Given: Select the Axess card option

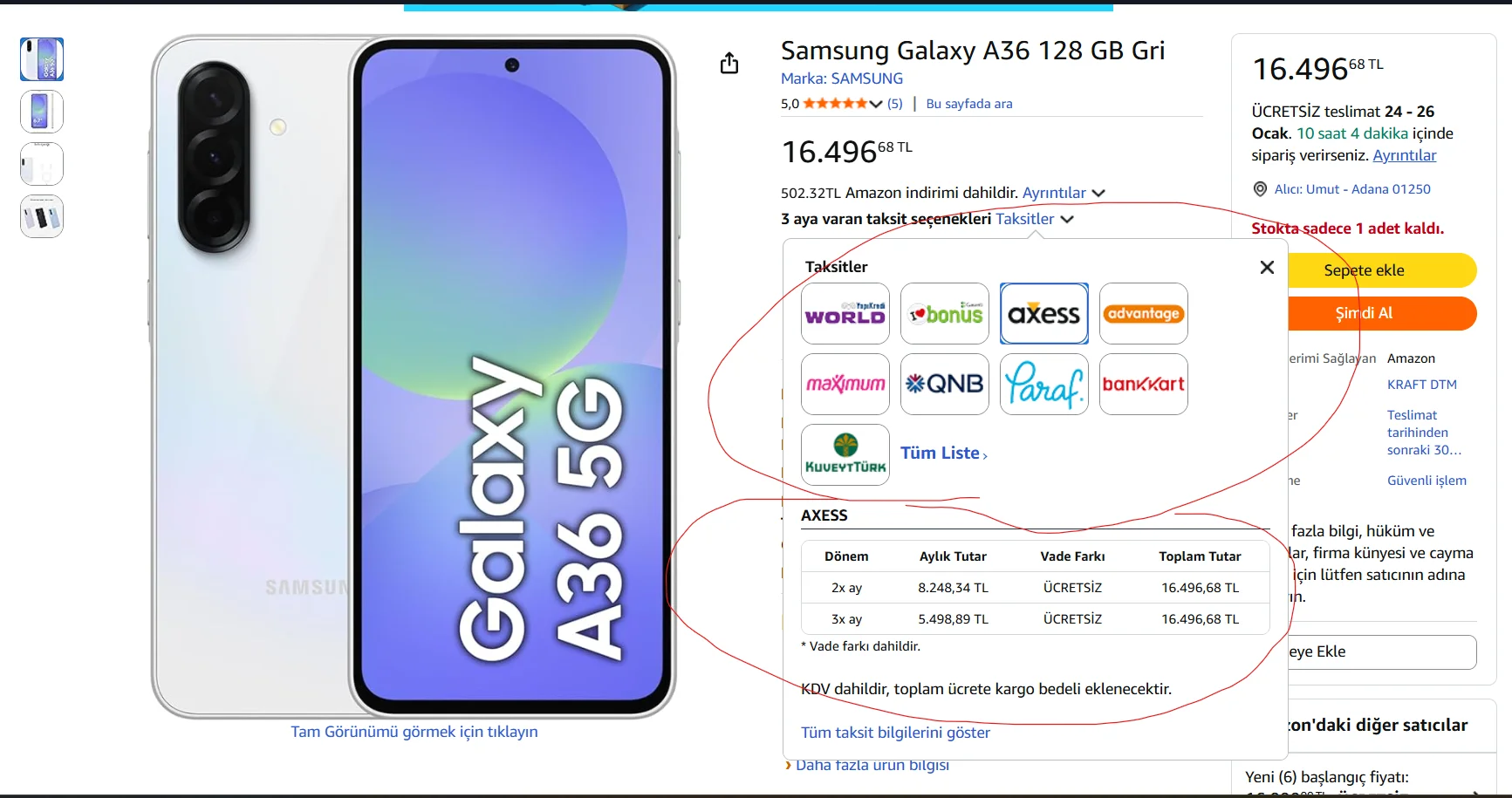Looking at the screenshot, I should [1044, 314].
